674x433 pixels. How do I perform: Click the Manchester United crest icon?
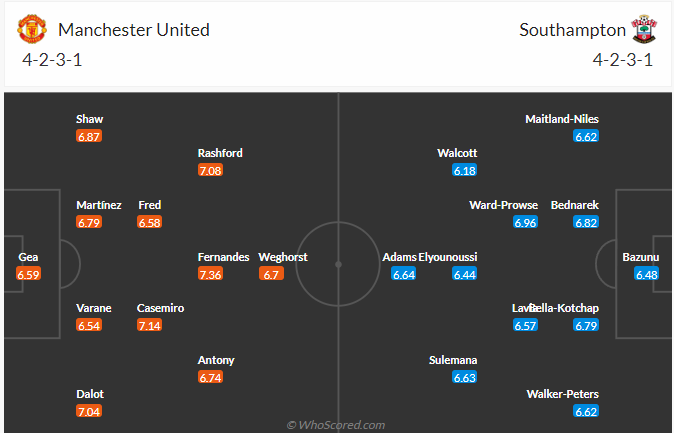(33, 29)
